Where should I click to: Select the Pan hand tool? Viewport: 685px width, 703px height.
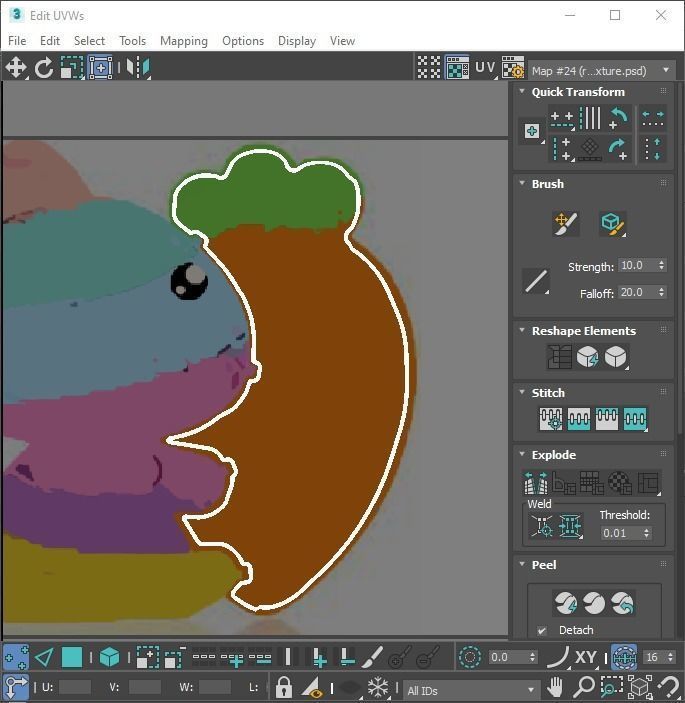[555, 686]
